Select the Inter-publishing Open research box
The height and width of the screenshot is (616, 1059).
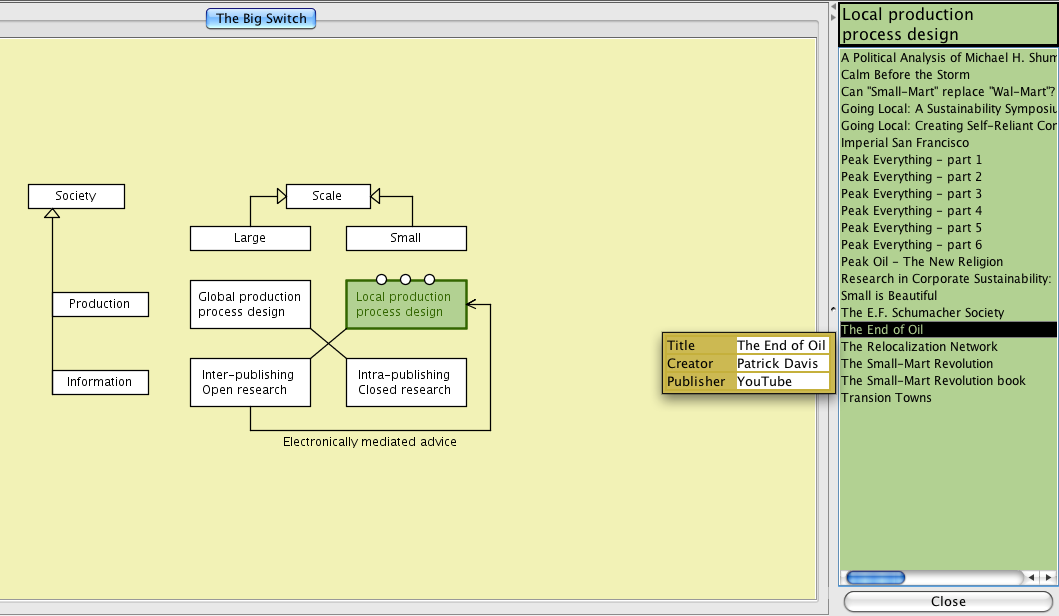coord(250,382)
